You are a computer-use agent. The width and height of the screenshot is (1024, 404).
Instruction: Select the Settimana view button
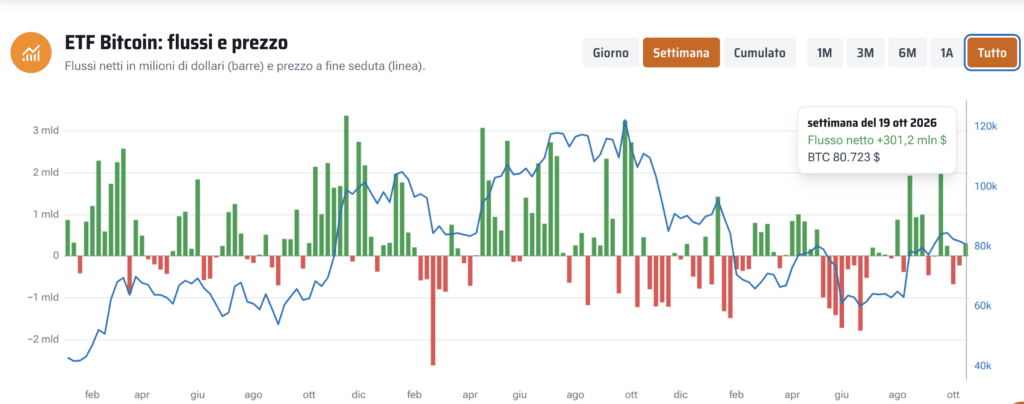click(x=681, y=53)
